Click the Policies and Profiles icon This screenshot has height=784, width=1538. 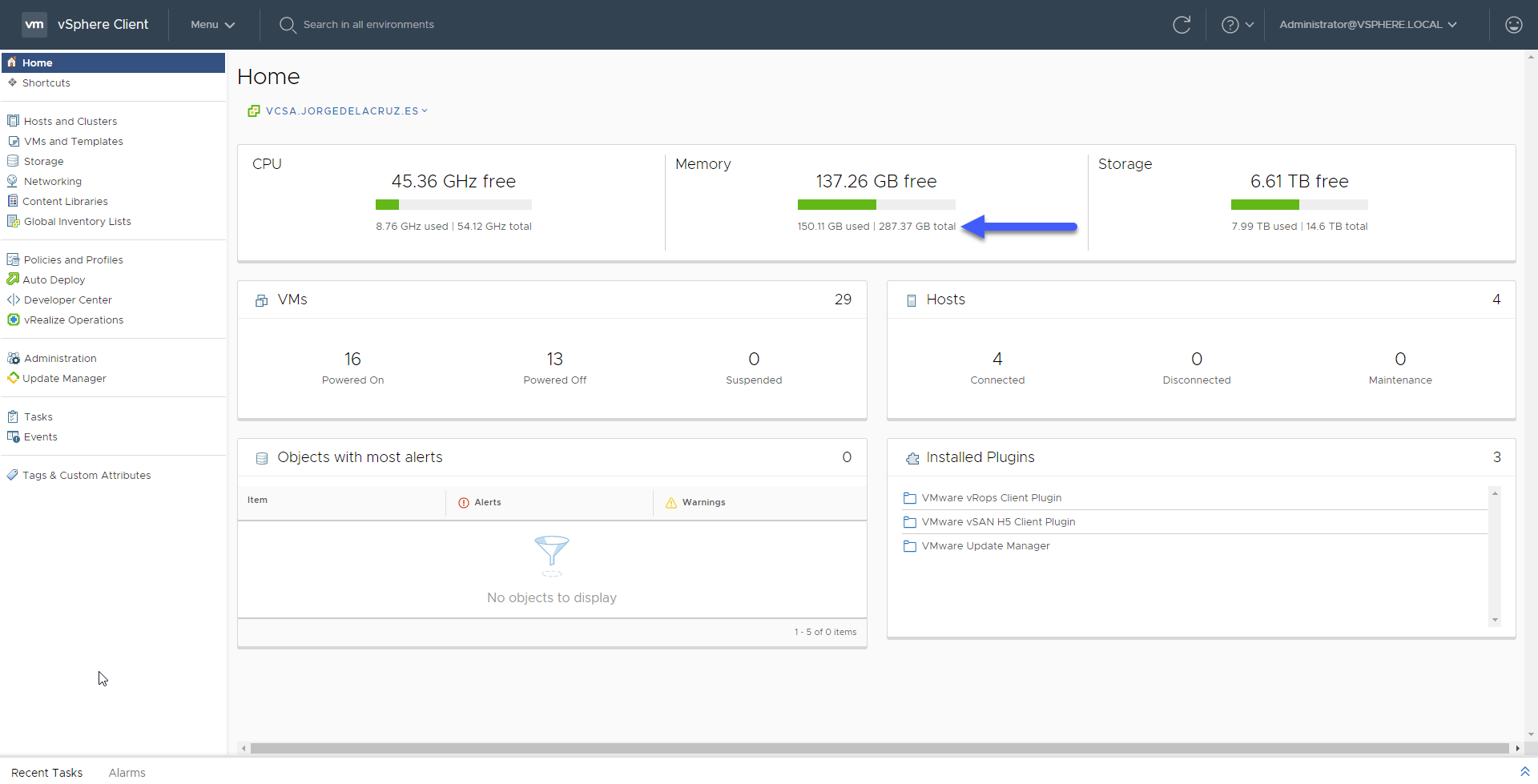click(x=13, y=259)
